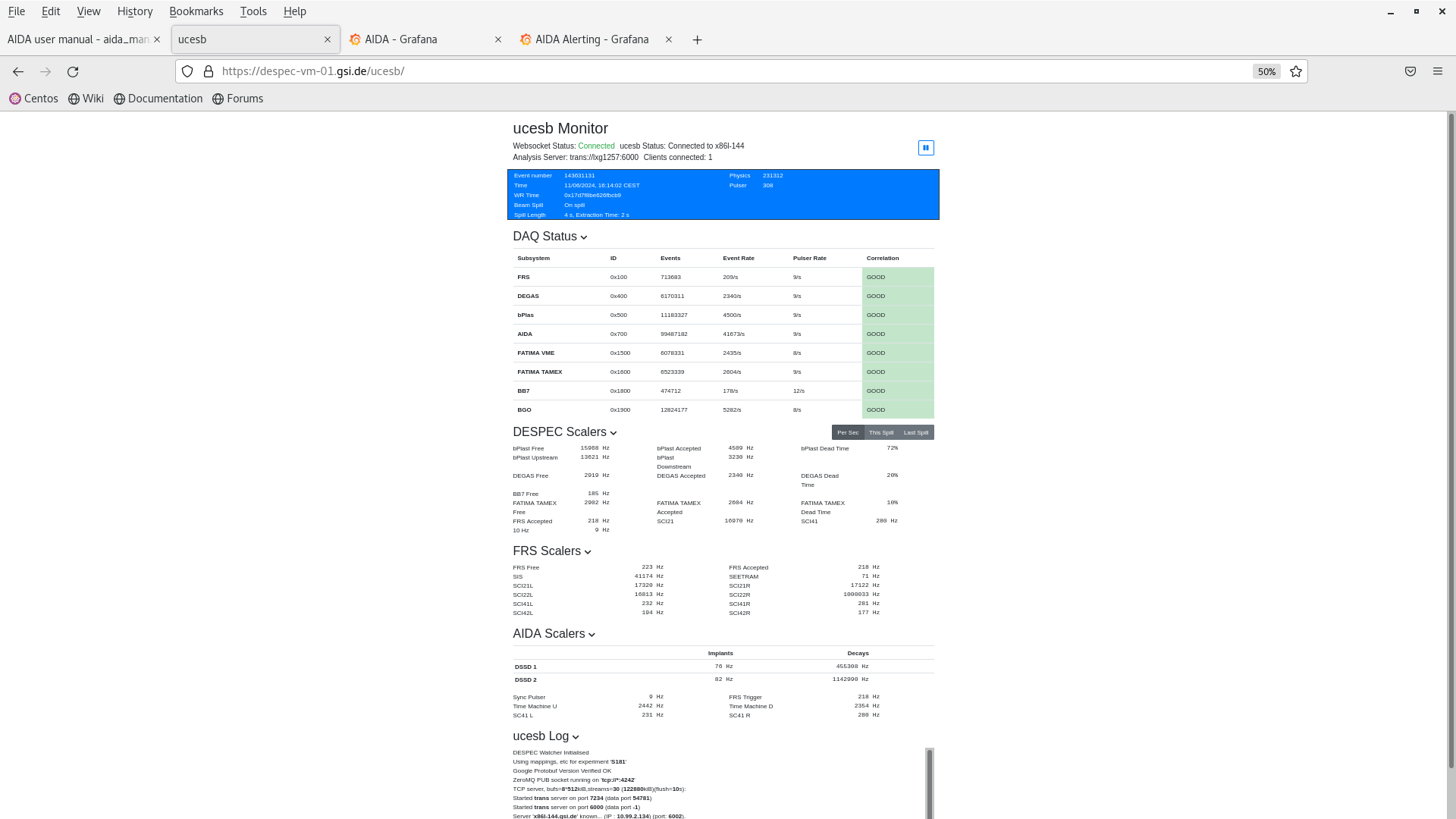Screen dimensions: 1456x819
Task: Expand the ucesb Log section
Action: pyautogui.click(x=575, y=737)
